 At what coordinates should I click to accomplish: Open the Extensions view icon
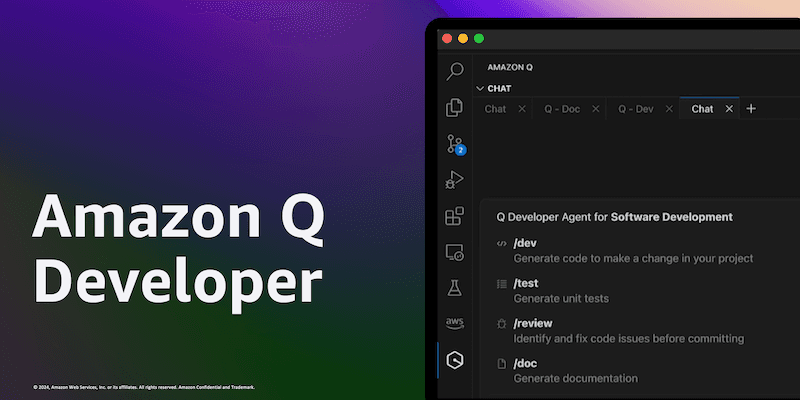pos(455,216)
